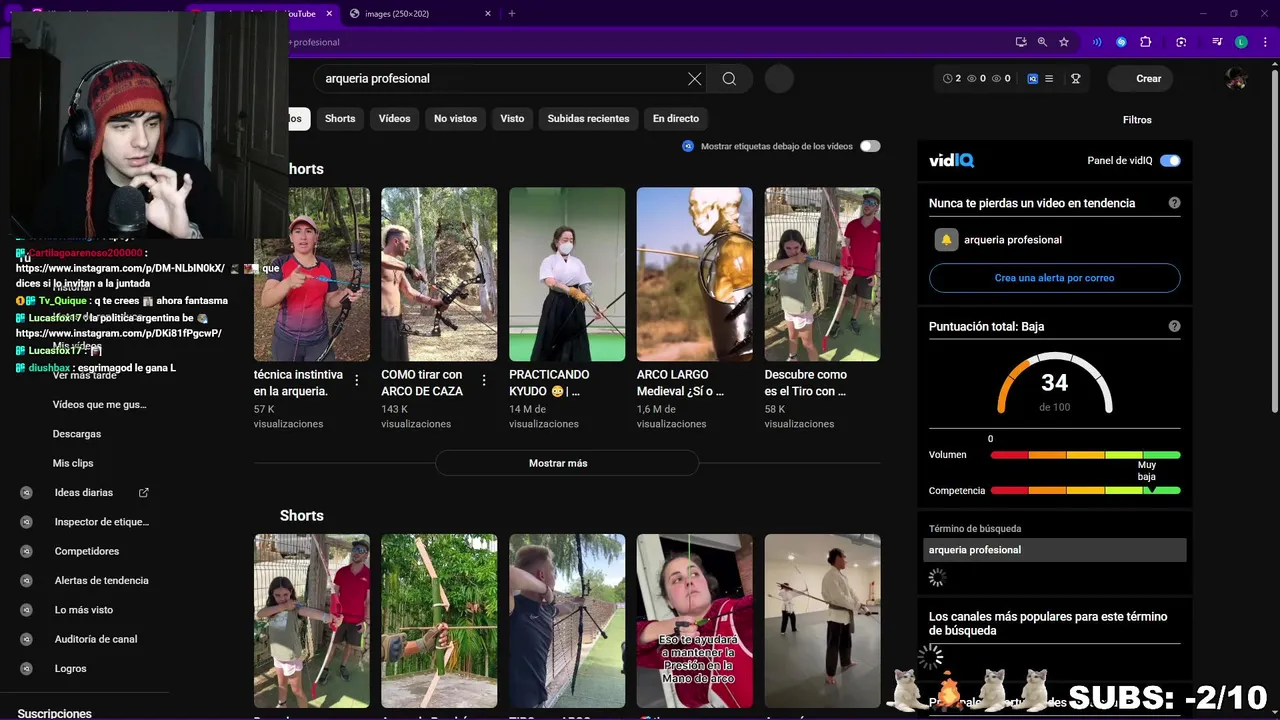
Task: Click the Chrome profile L avatar
Action: (1241, 42)
